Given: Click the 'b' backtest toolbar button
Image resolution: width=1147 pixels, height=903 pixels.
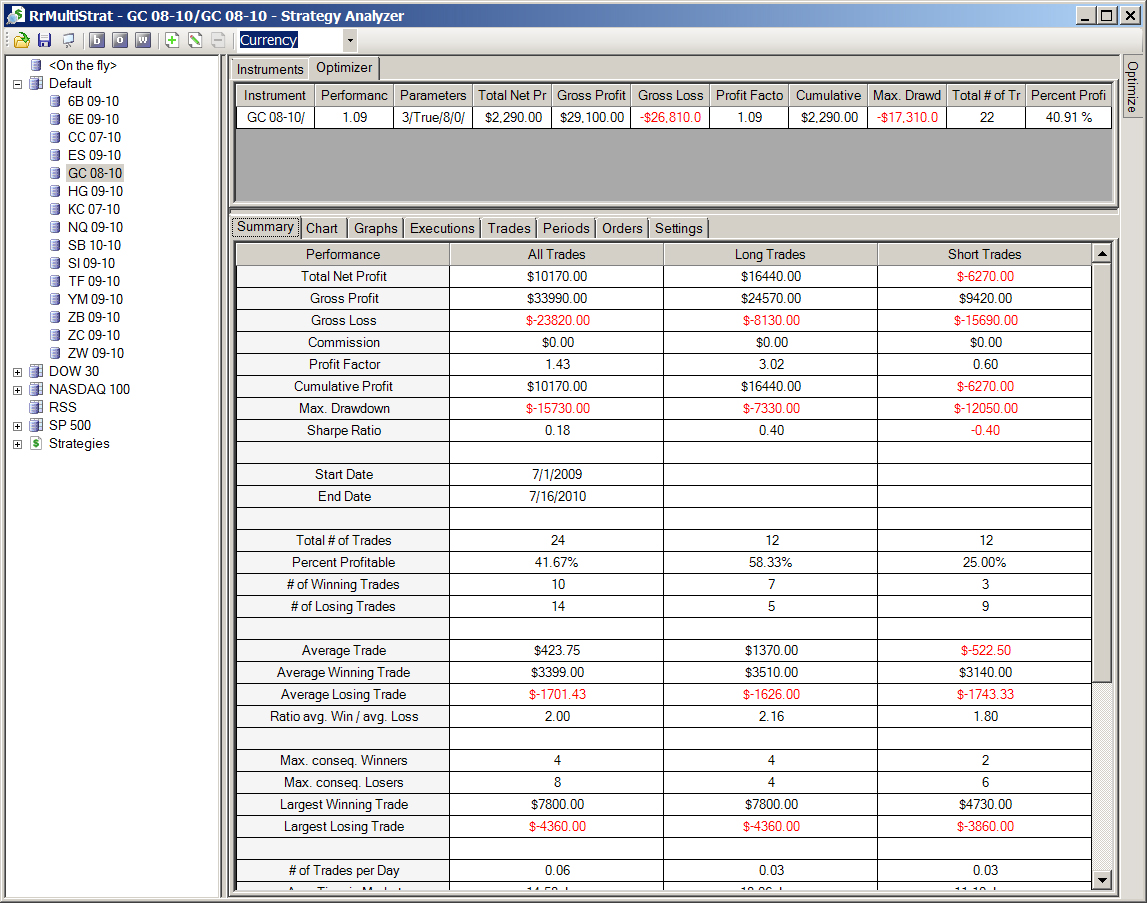Looking at the screenshot, I should (97, 40).
